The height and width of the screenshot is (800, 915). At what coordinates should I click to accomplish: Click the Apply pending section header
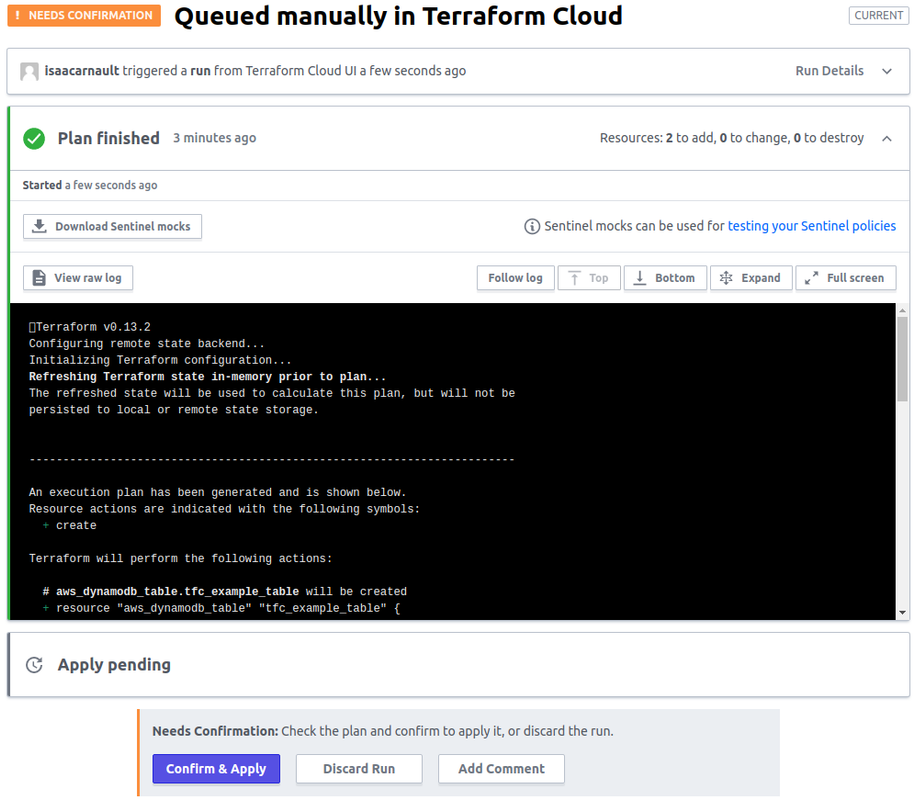(x=459, y=665)
